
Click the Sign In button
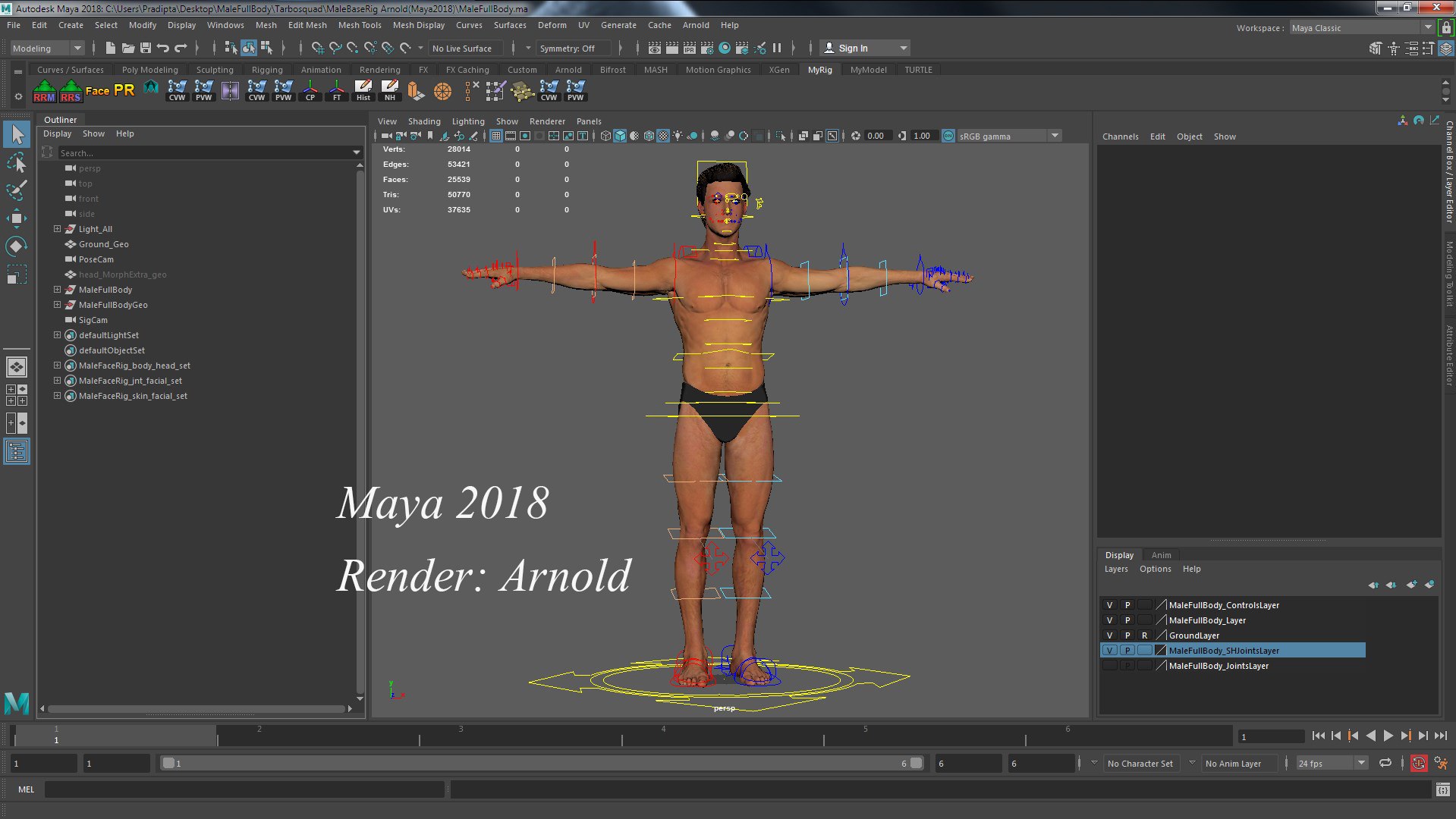(x=866, y=48)
